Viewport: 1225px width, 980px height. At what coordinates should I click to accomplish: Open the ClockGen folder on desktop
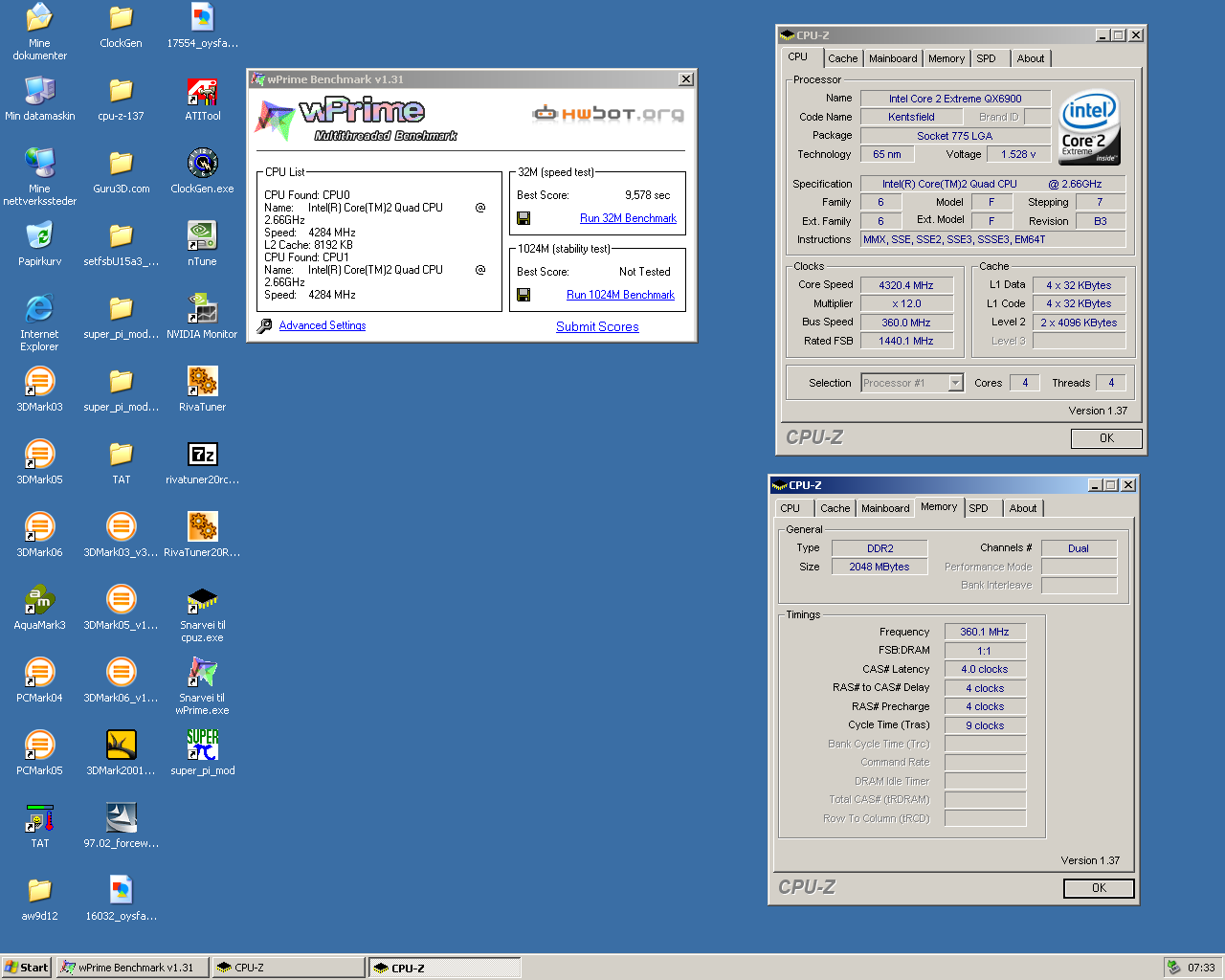tap(121, 27)
